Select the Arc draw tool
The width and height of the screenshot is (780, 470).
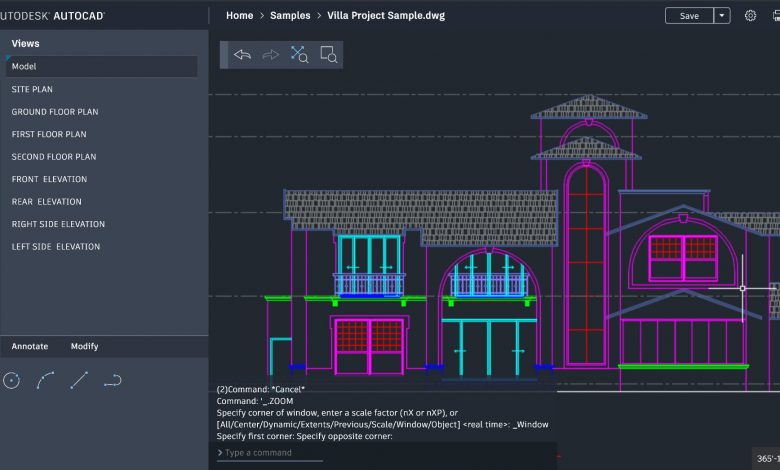click(x=46, y=380)
